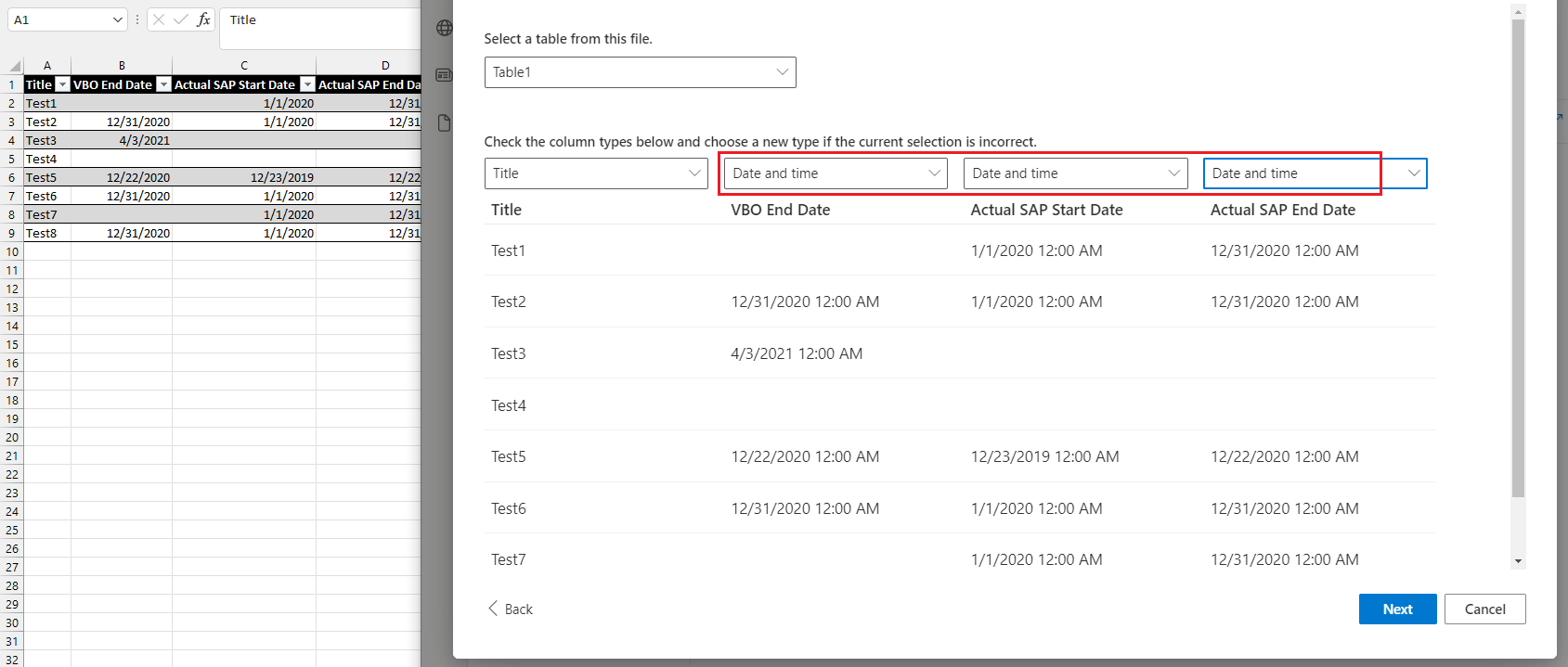Select row 5 header in Excel
Image resolution: width=1568 pixels, height=667 pixels.
tap(12, 159)
